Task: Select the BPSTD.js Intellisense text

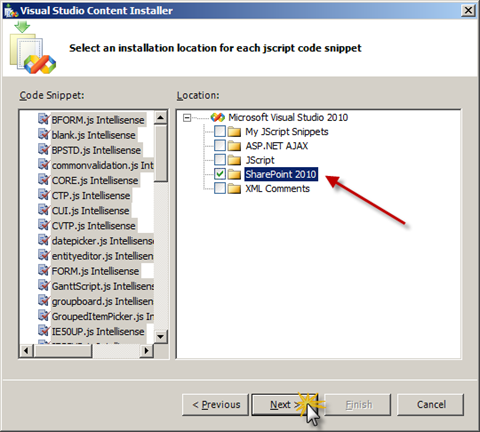Action: click(x=96, y=150)
